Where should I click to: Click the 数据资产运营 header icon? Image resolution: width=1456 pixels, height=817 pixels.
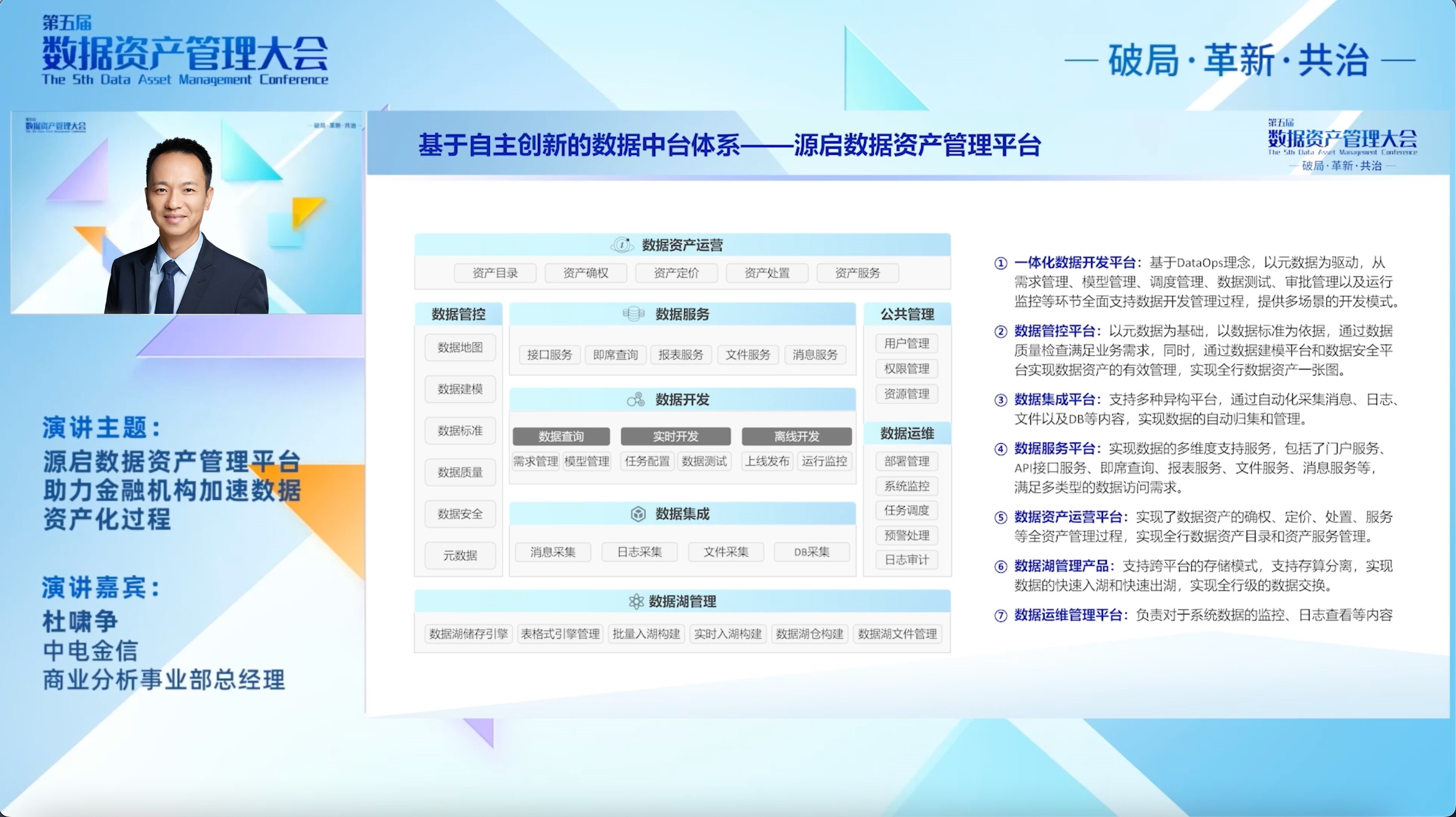(622, 245)
